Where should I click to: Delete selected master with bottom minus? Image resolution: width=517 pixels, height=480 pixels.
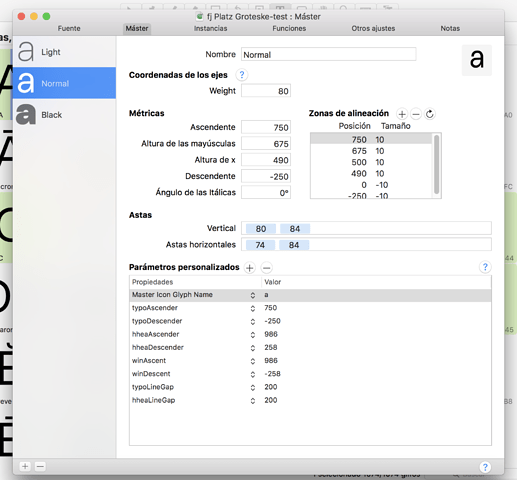pyautogui.click(x=40, y=466)
